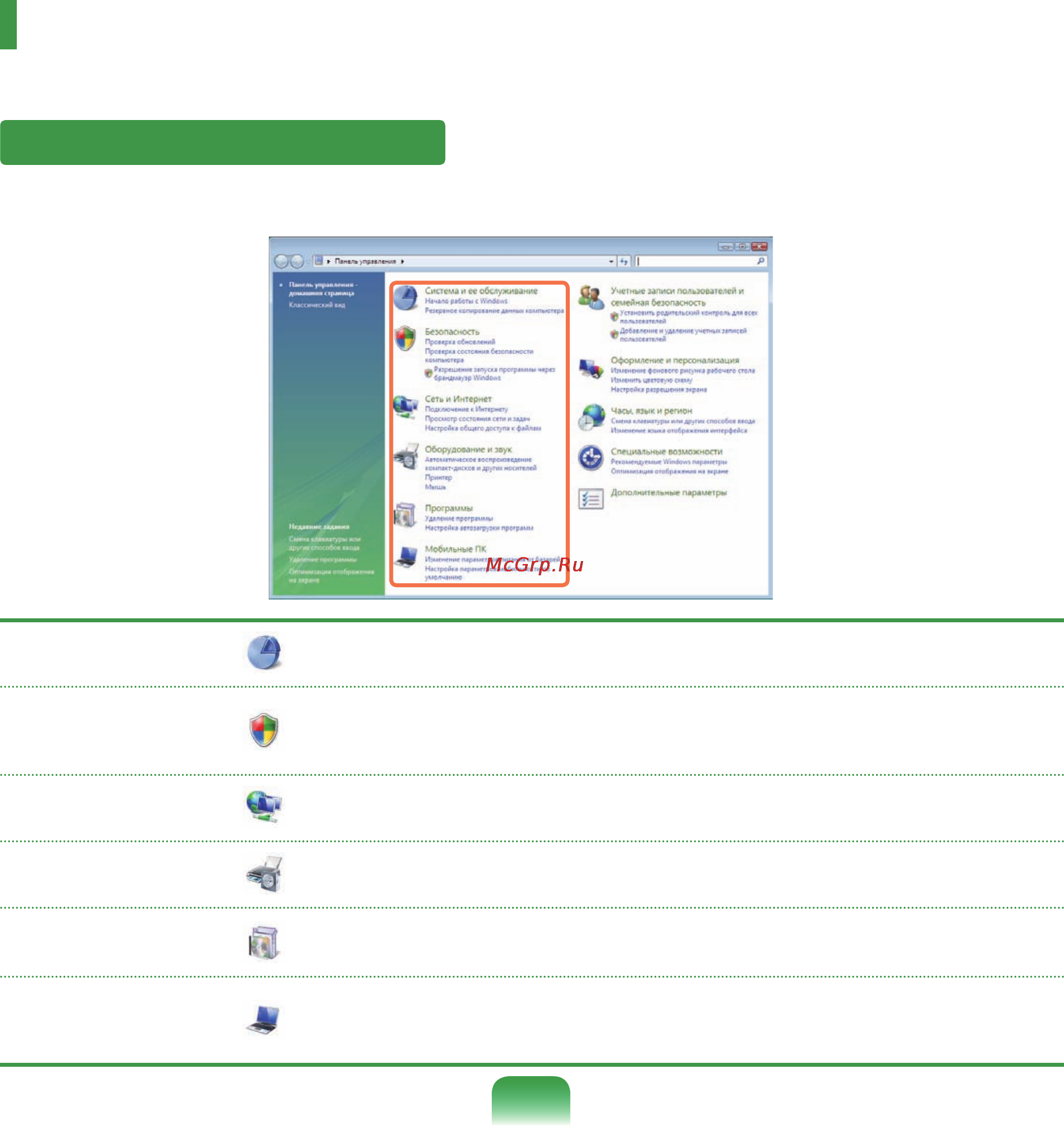Expand the arrow after Панель управления in the breadcrumb
The image size is (1064, 1128).
point(402,262)
